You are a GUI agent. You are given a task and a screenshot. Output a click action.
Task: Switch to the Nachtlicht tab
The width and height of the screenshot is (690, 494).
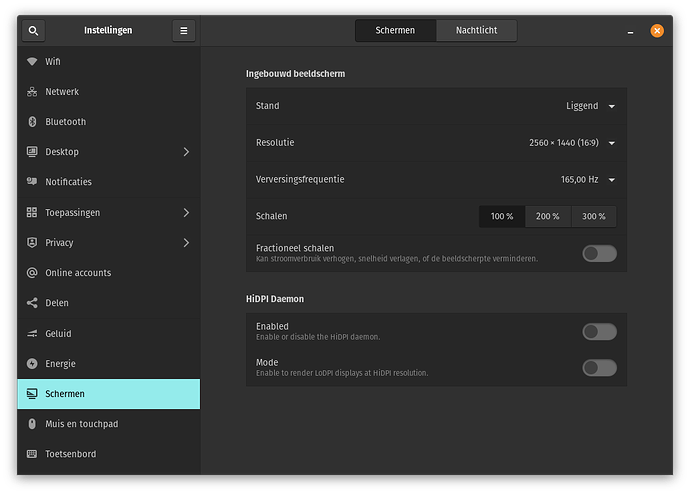pos(476,30)
